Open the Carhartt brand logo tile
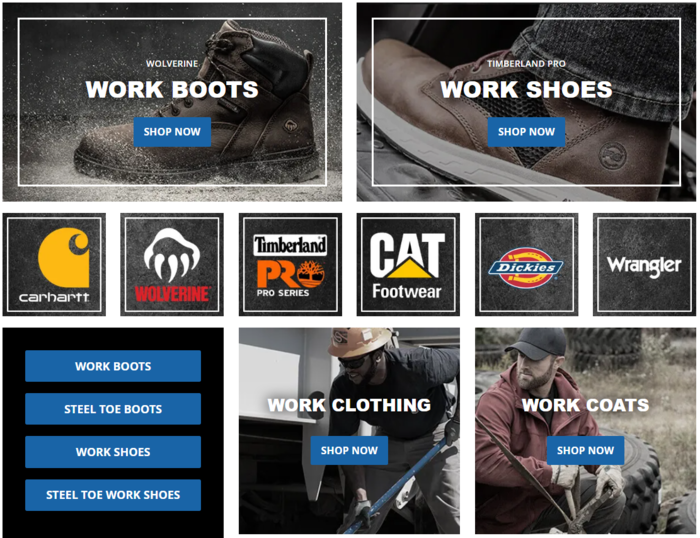Screen dimensions: 700x538 [x=54, y=264]
